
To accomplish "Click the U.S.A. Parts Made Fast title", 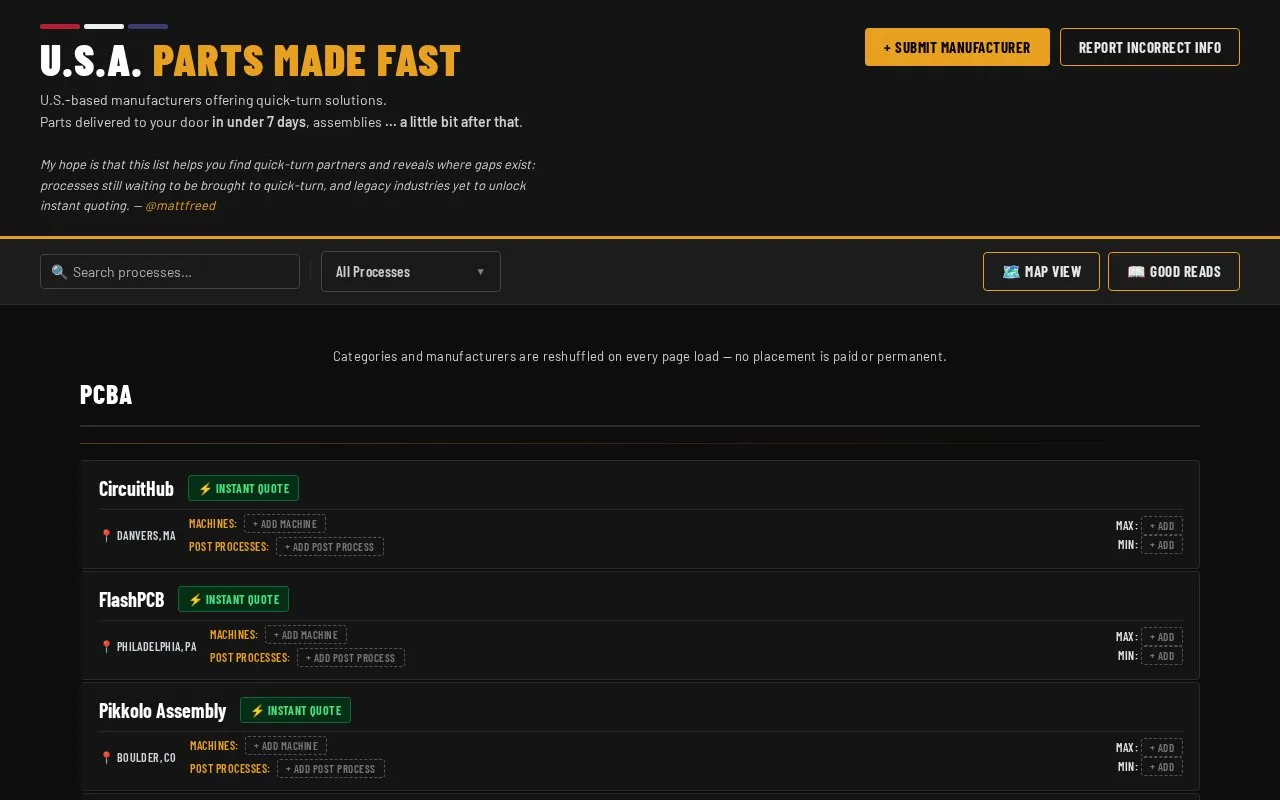I will click(250, 61).
